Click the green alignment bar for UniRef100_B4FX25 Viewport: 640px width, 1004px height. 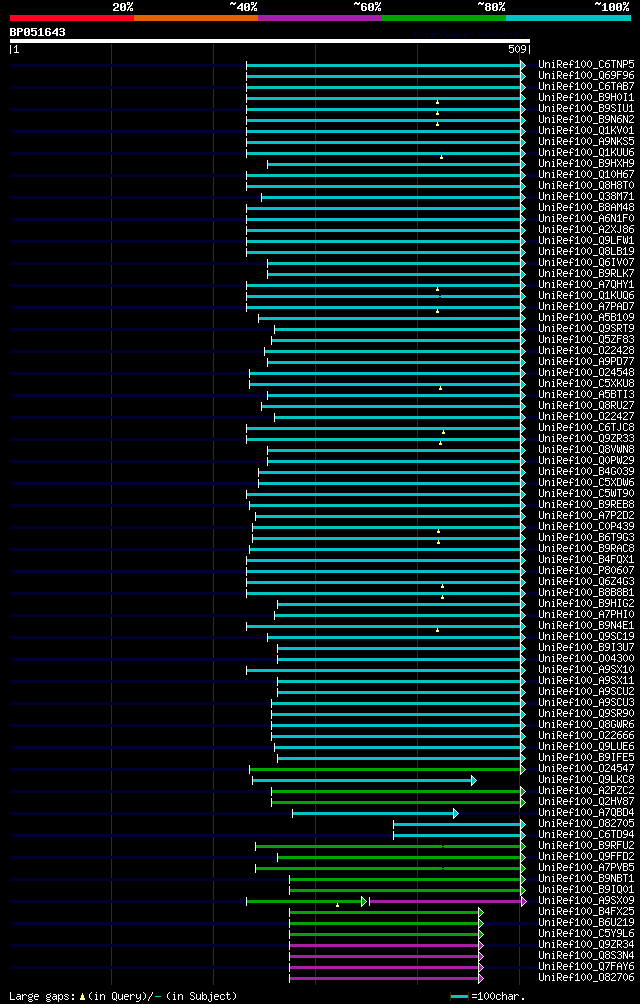point(387,912)
